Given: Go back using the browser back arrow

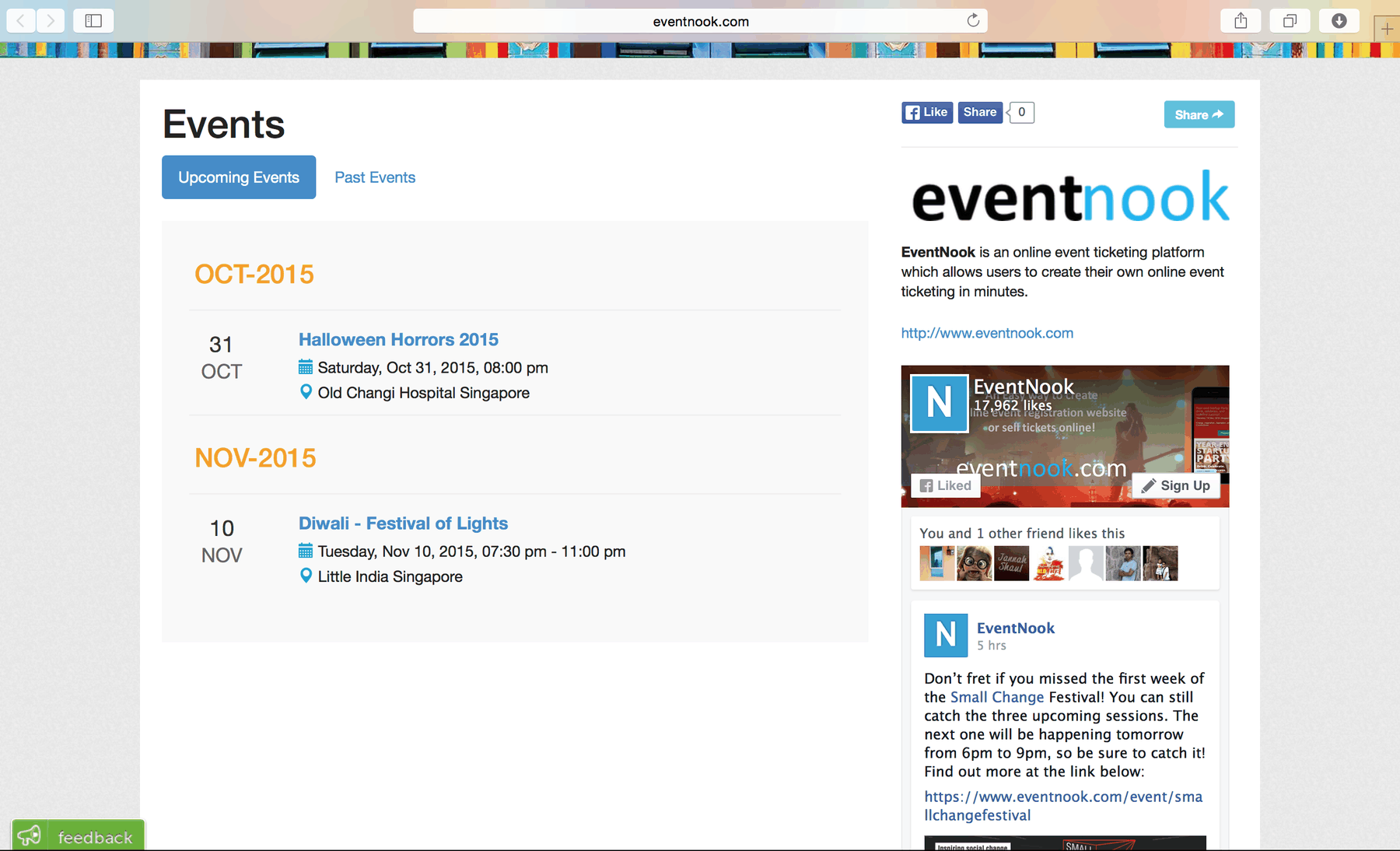Looking at the screenshot, I should [x=21, y=20].
